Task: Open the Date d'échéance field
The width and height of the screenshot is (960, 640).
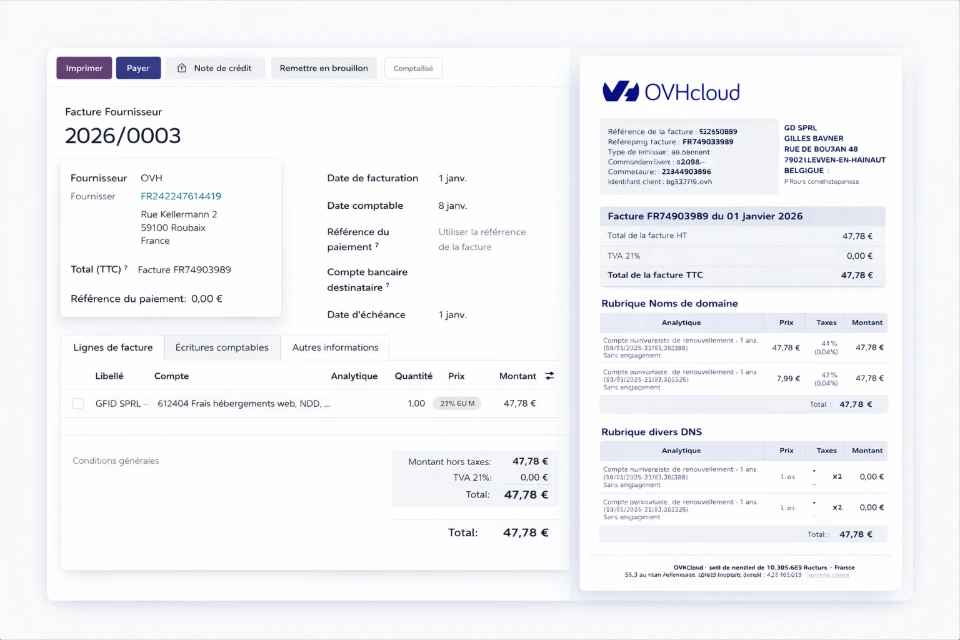Action: click(452, 315)
